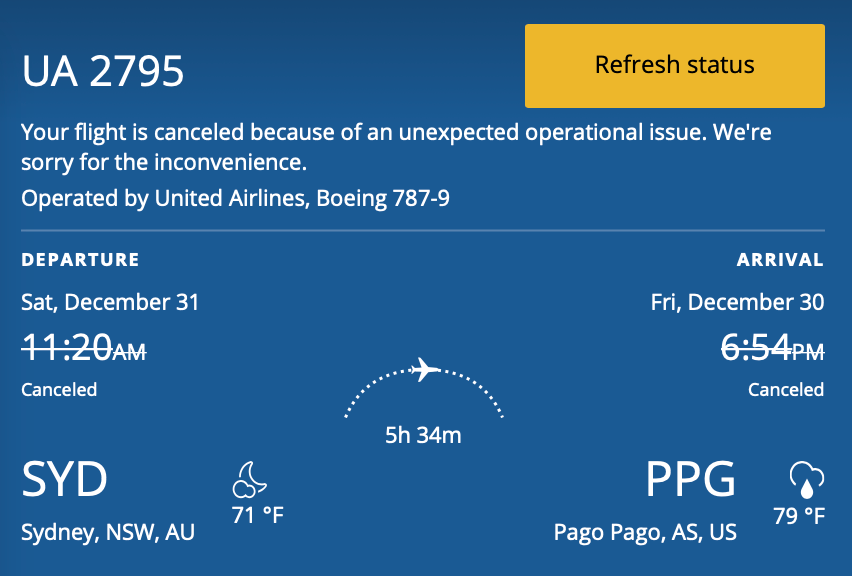This screenshot has width=852, height=576.
Task: Select the PPG airport code
Action: coord(690,479)
